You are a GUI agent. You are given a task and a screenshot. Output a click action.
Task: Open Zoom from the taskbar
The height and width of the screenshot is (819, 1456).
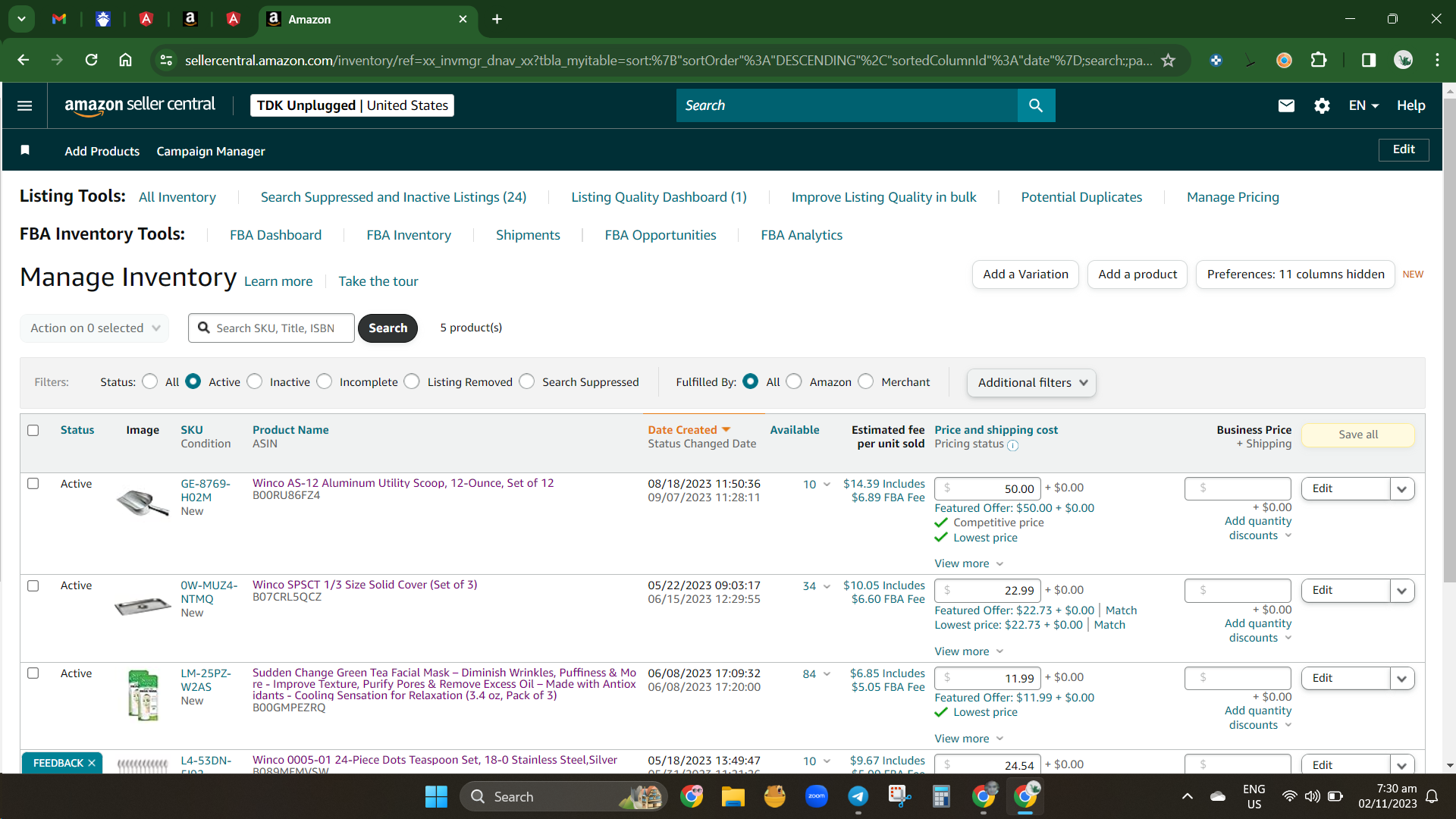point(816,796)
